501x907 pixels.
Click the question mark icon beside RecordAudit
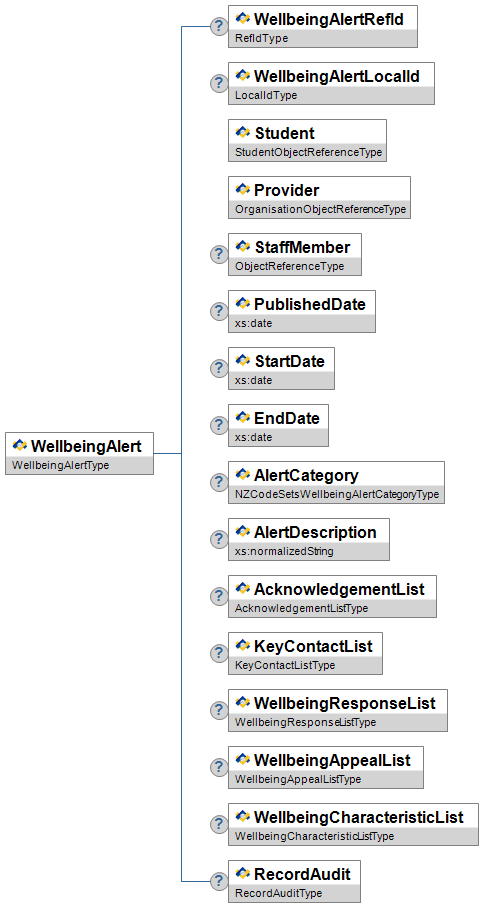[219, 881]
